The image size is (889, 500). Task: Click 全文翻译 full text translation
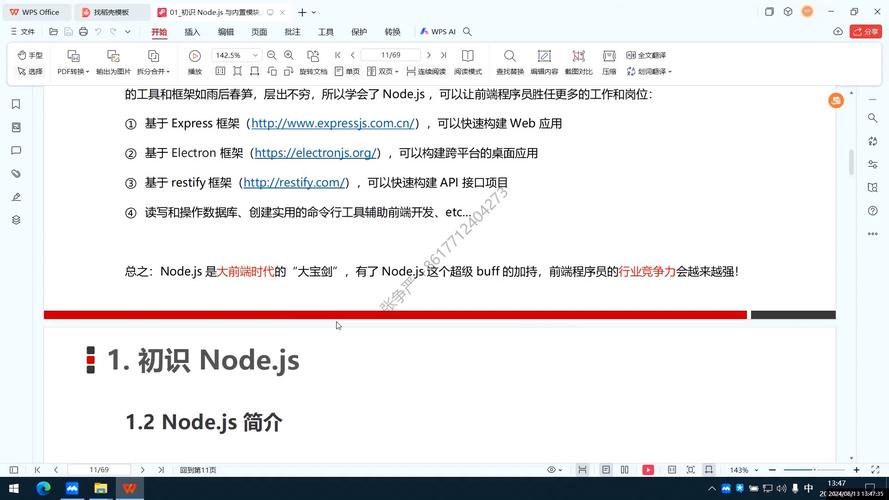646,55
